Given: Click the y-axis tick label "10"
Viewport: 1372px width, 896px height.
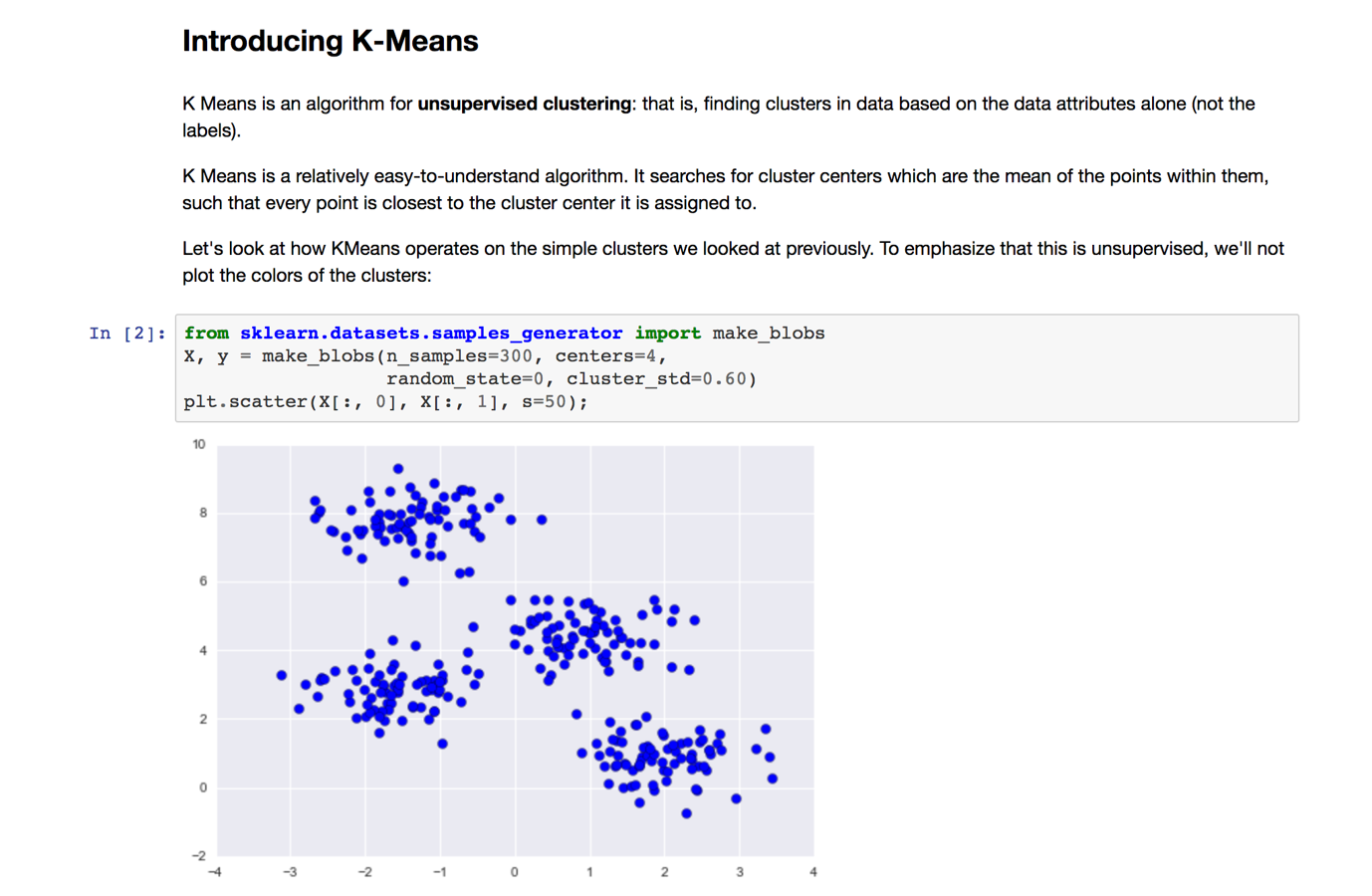Looking at the screenshot, I should (199, 444).
